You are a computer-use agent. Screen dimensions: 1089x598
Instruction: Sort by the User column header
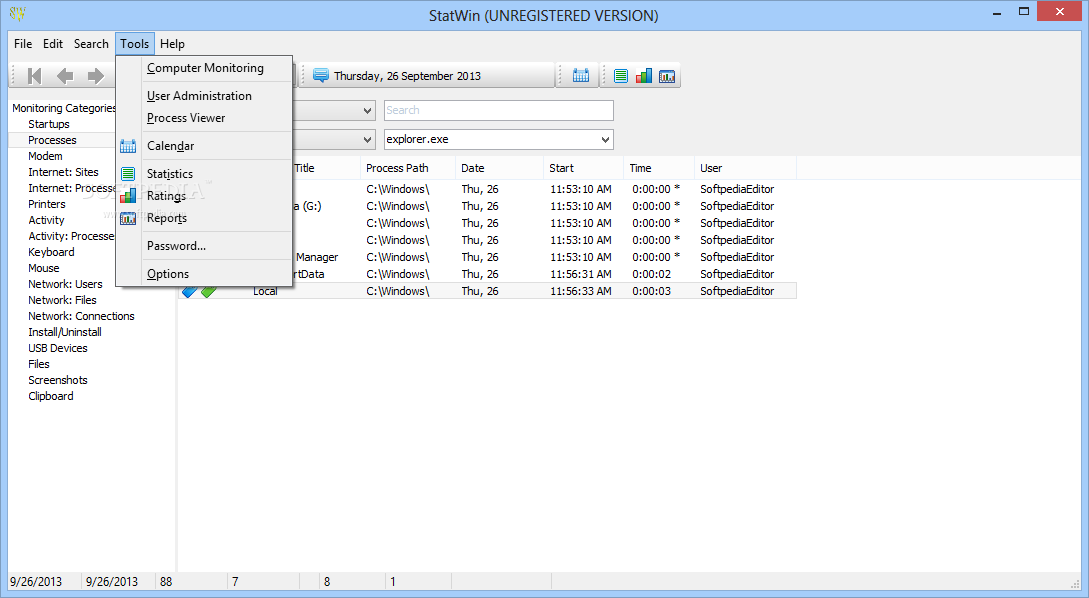coord(745,168)
